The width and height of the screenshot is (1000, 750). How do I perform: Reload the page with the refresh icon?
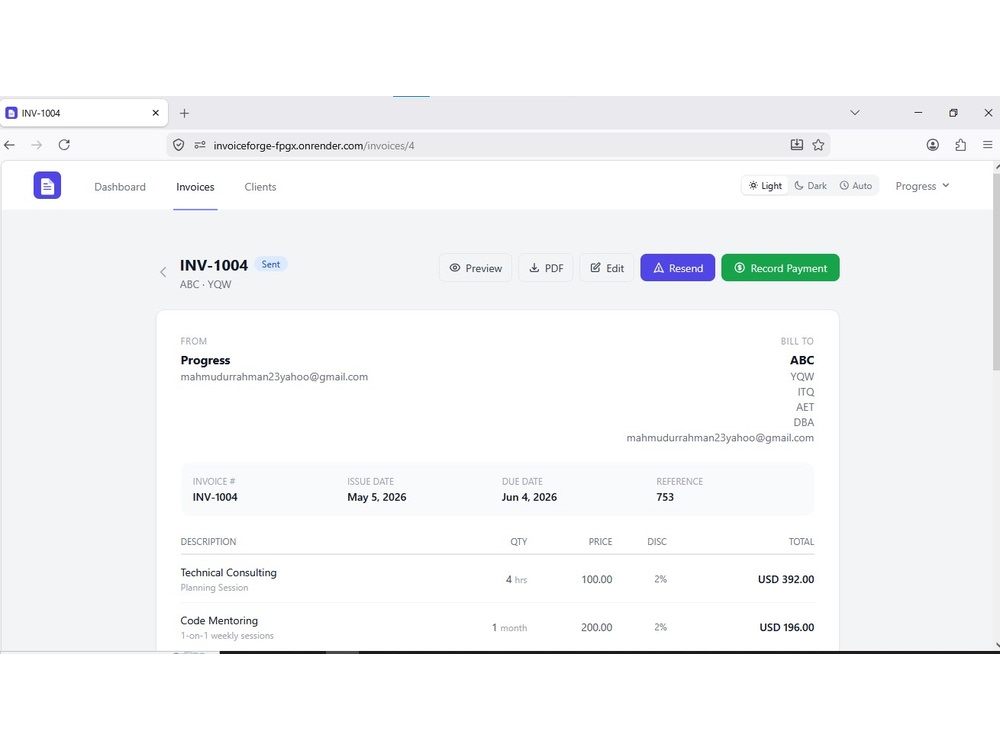[x=64, y=145]
